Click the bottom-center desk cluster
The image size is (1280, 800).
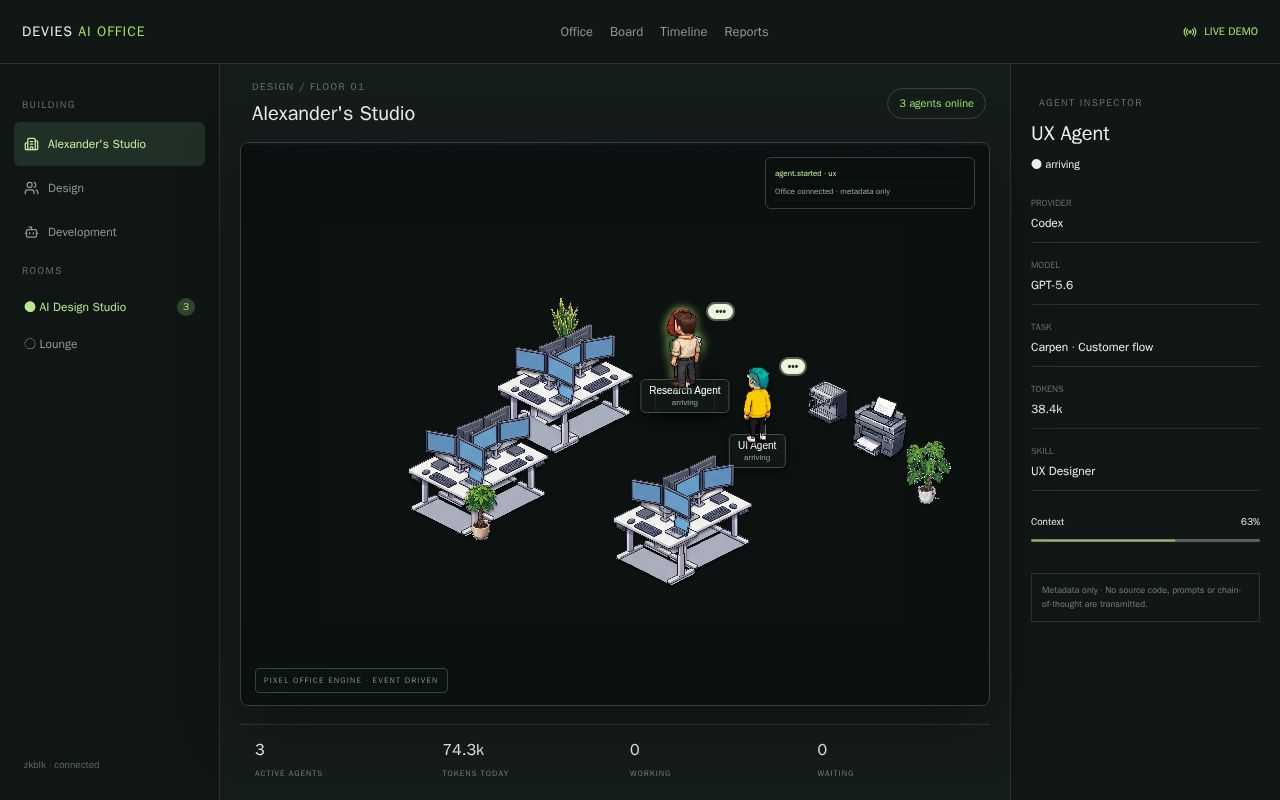click(x=682, y=520)
